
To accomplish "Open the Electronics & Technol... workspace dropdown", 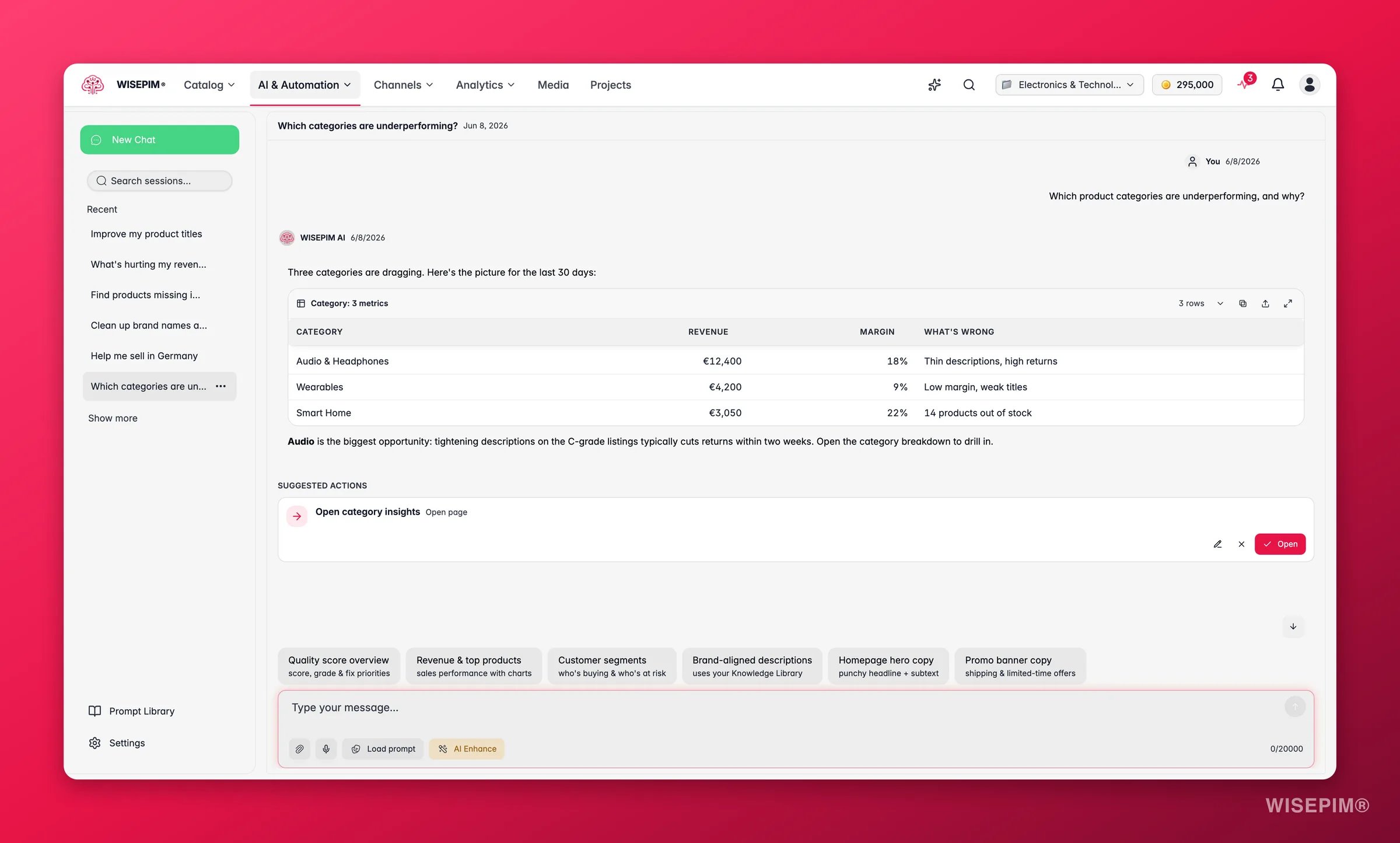I will tap(1069, 85).
